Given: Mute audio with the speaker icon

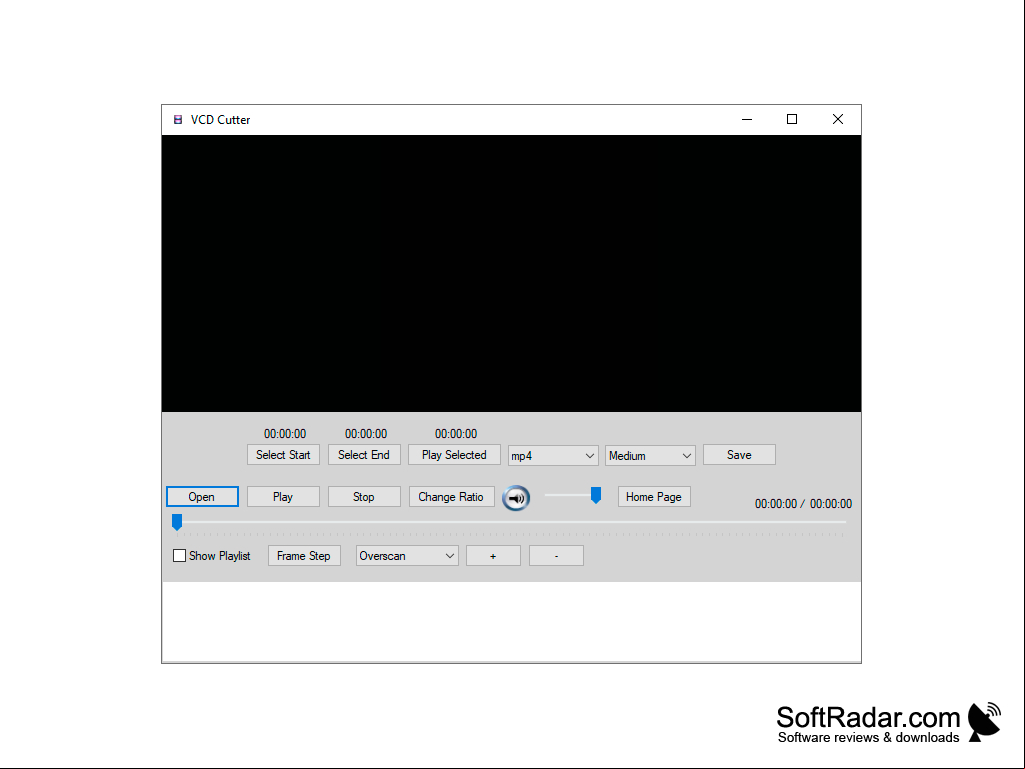Looking at the screenshot, I should [516, 498].
